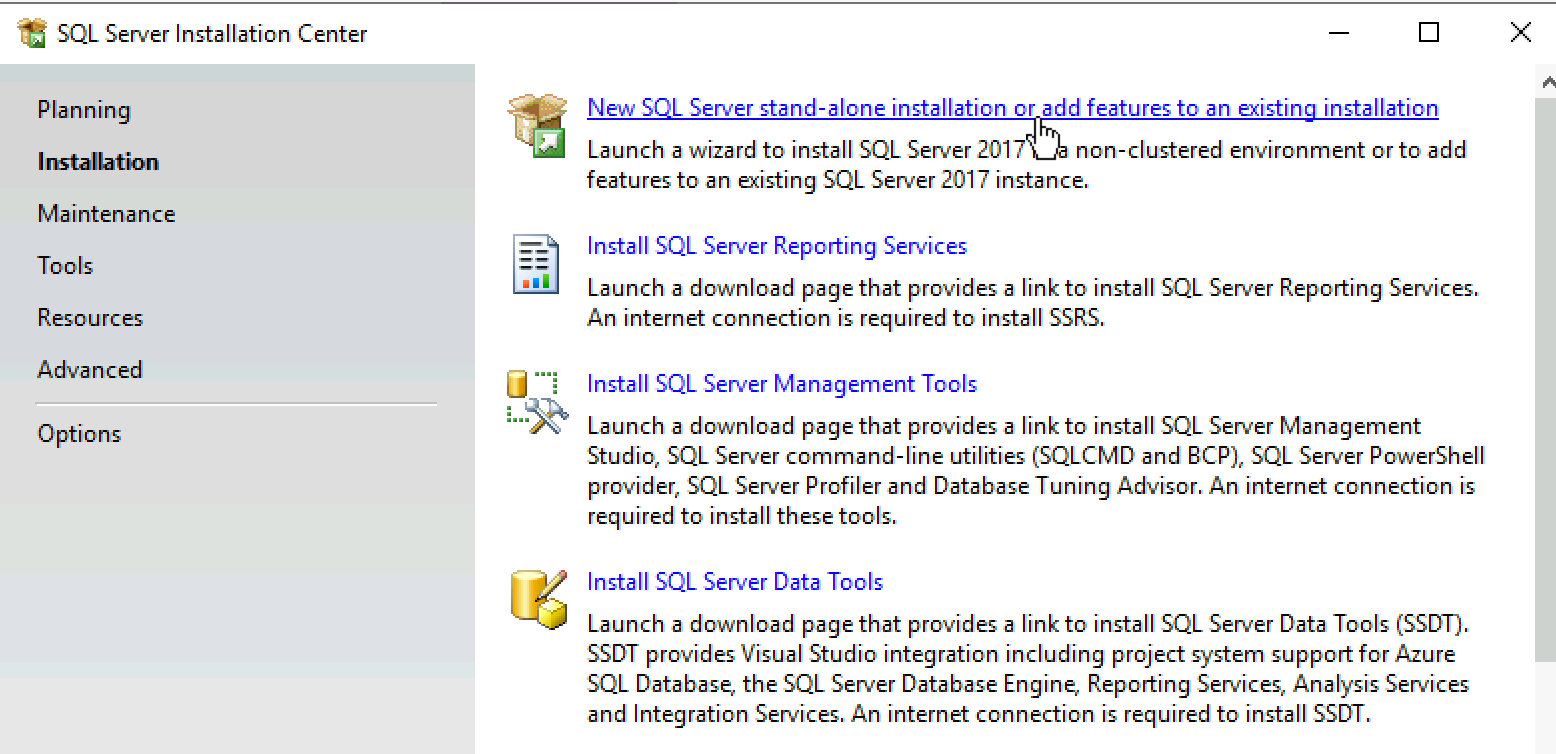Click text 'required to install these tools.'
The height and width of the screenshot is (754, 1556).
pyautogui.click(x=742, y=516)
